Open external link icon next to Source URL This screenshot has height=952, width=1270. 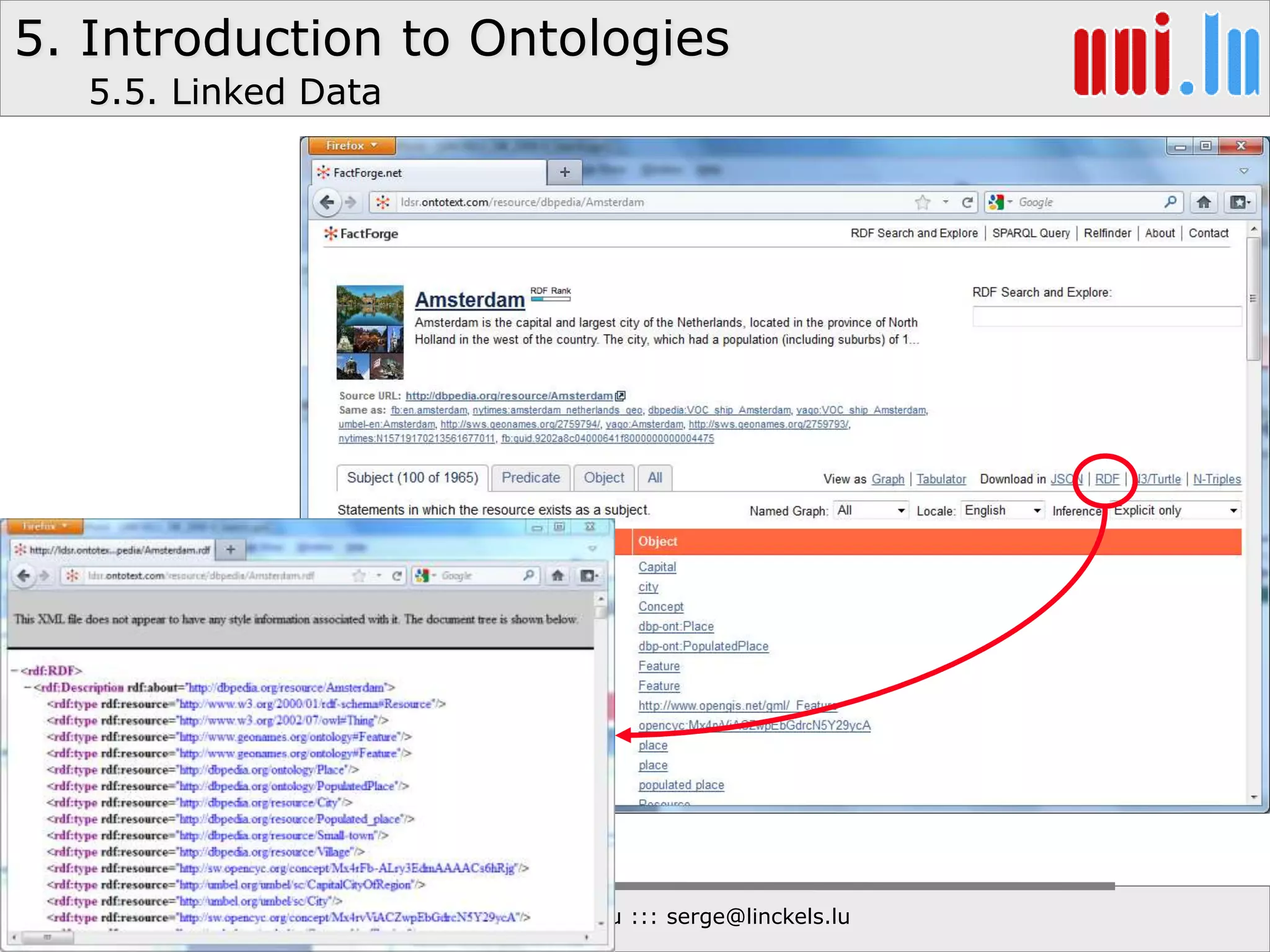(x=621, y=395)
